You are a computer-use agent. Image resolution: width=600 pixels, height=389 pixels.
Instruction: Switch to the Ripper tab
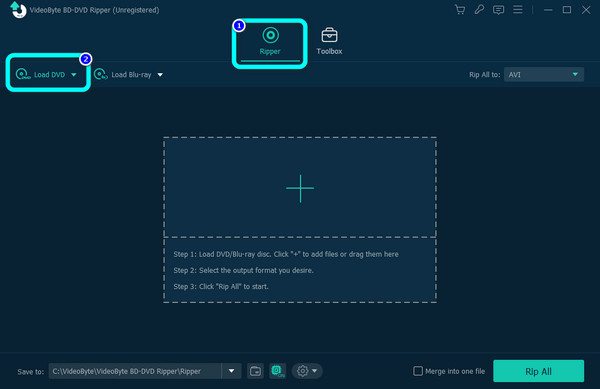click(270, 41)
